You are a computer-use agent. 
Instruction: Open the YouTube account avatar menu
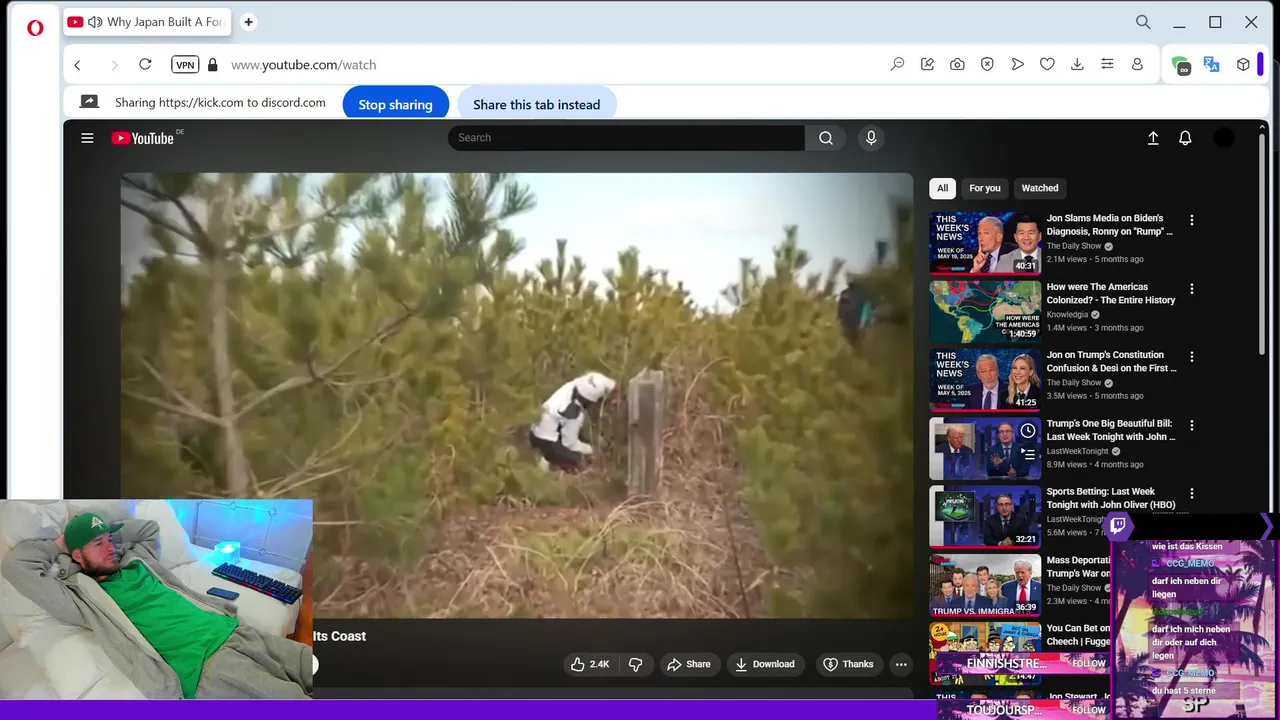pyautogui.click(x=1224, y=138)
